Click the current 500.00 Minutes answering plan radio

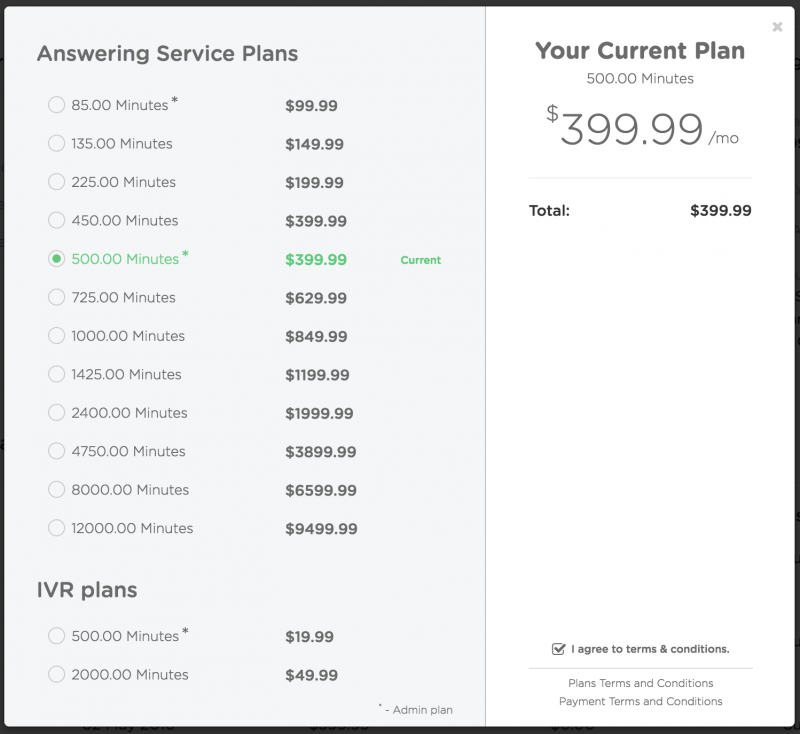coord(57,259)
